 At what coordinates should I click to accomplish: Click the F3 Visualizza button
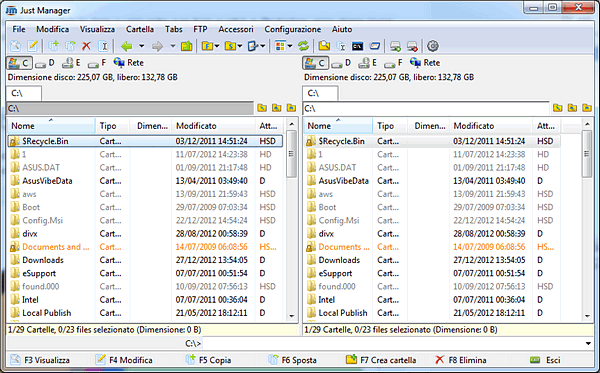point(40,360)
